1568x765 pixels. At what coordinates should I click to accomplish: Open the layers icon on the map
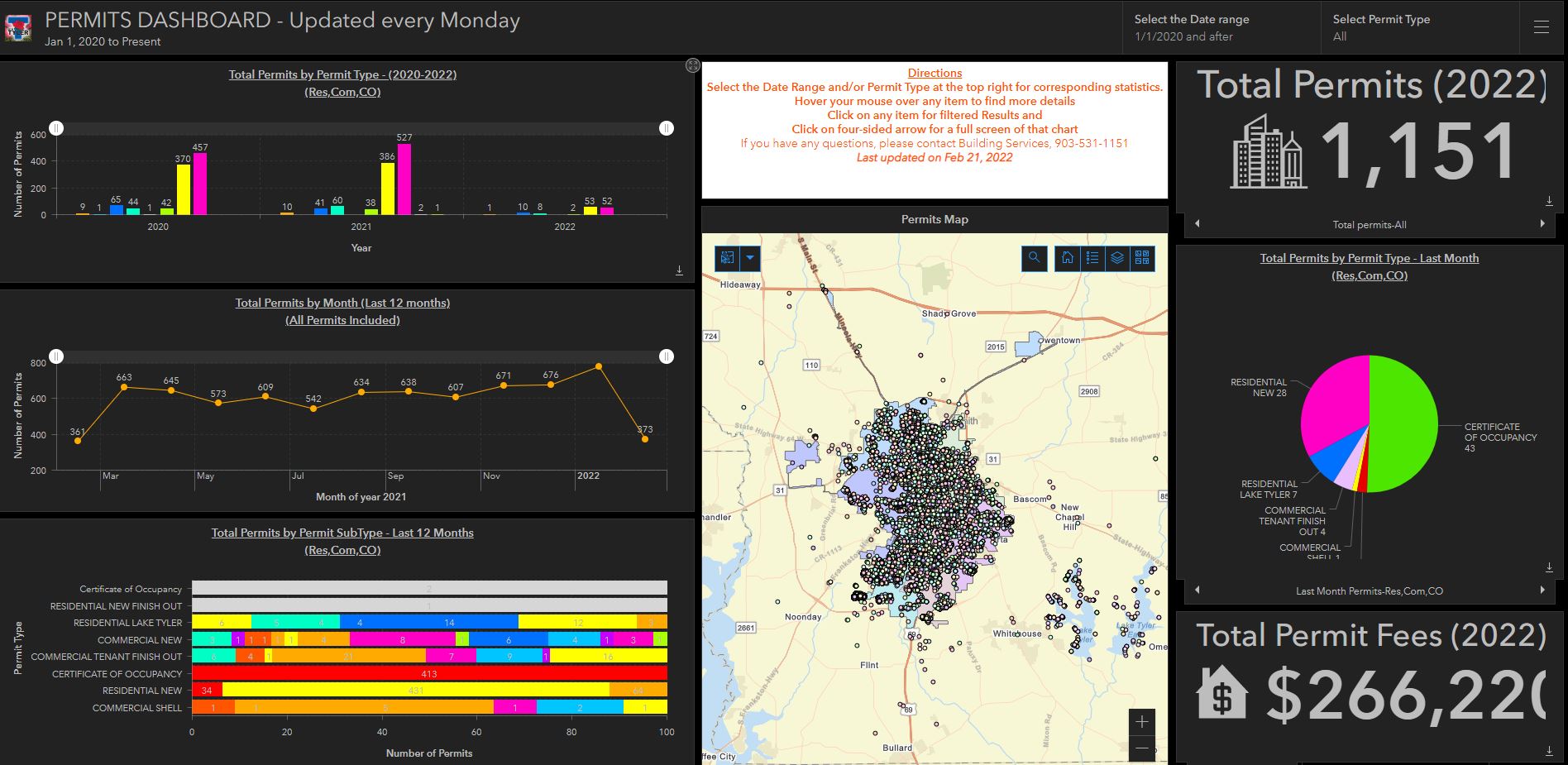pos(1117,258)
